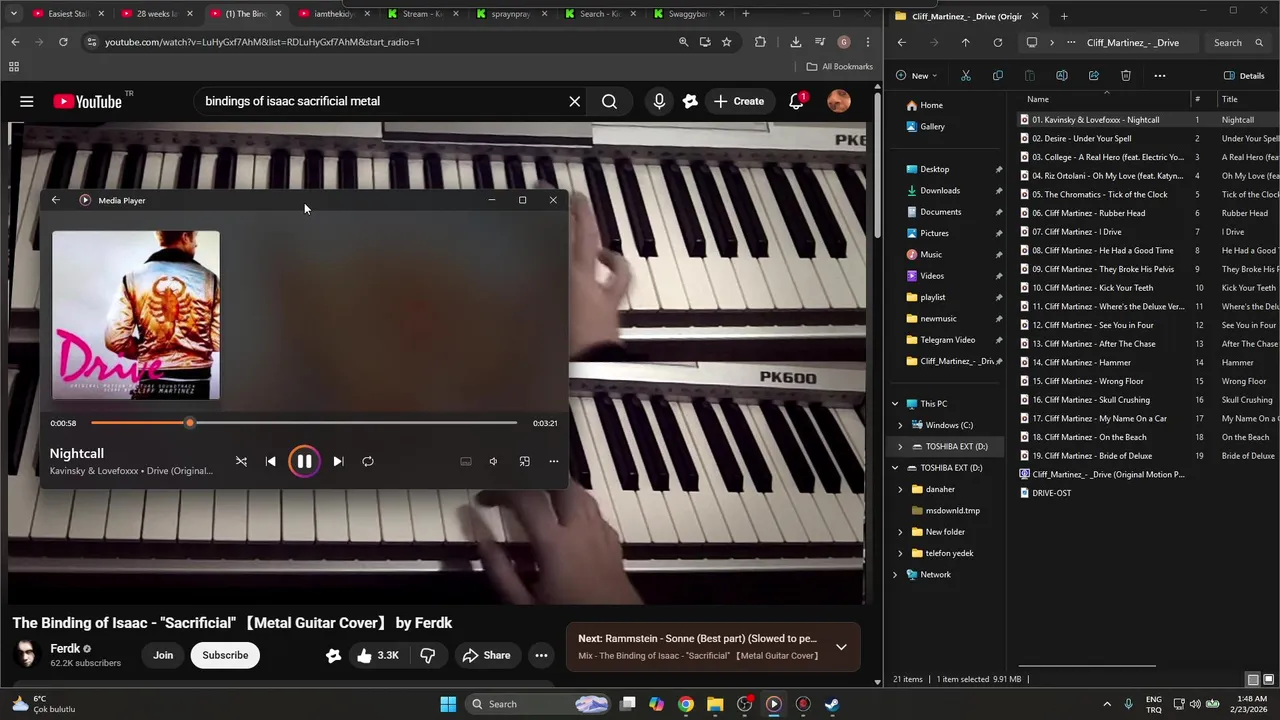
Task: Start YouTube voice search microphone
Action: point(659,101)
